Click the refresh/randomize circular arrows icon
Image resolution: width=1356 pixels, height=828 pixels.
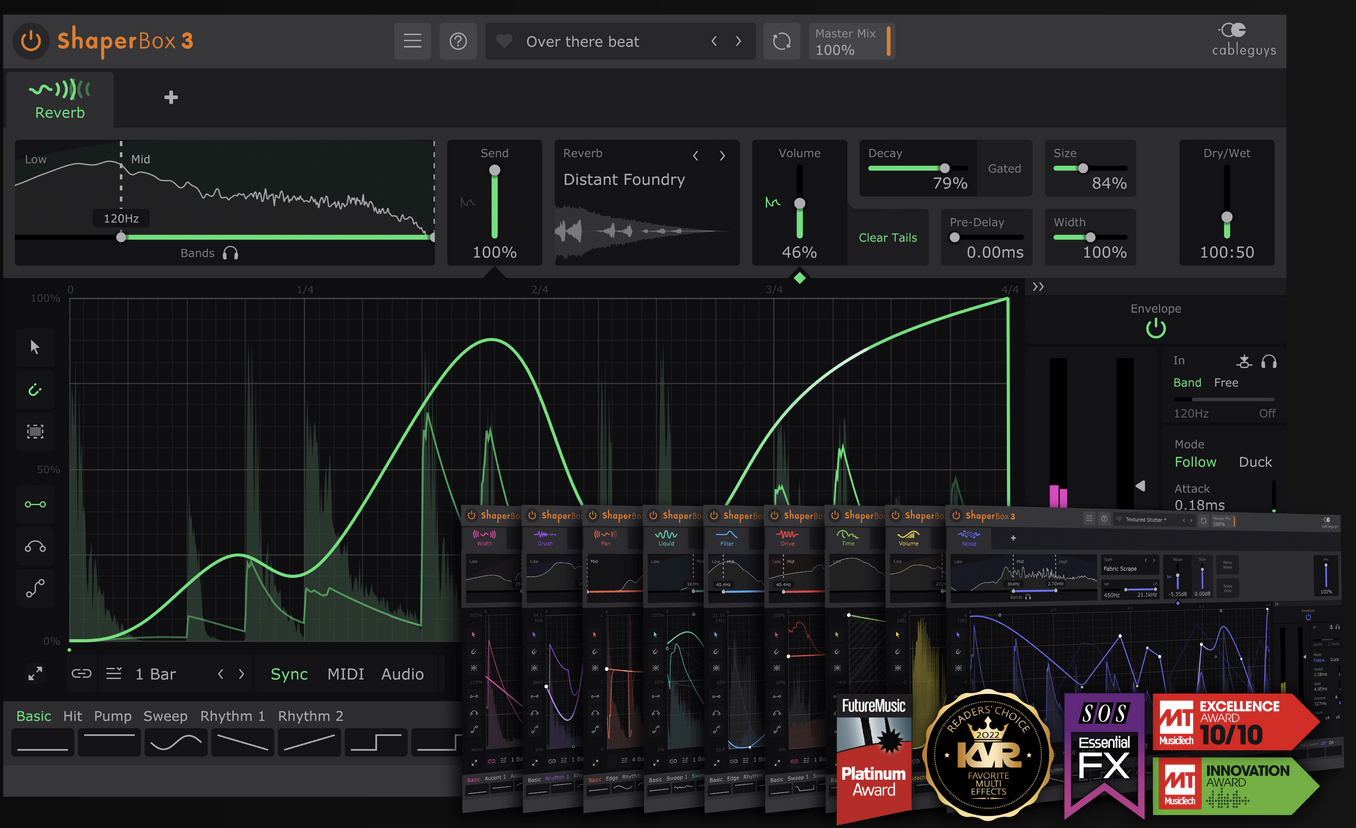coord(782,41)
